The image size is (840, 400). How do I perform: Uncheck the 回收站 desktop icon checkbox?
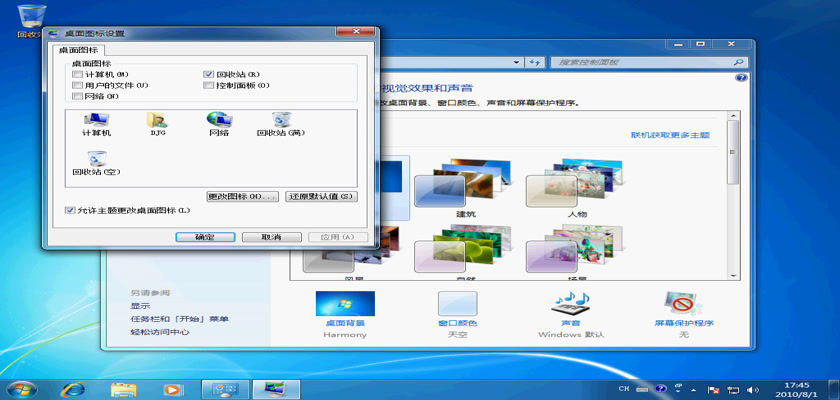tap(208, 75)
